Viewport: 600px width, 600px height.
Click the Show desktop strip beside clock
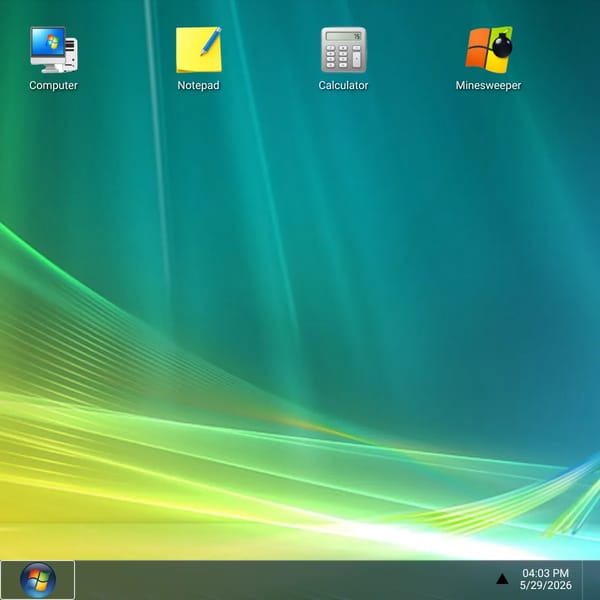point(591,580)
